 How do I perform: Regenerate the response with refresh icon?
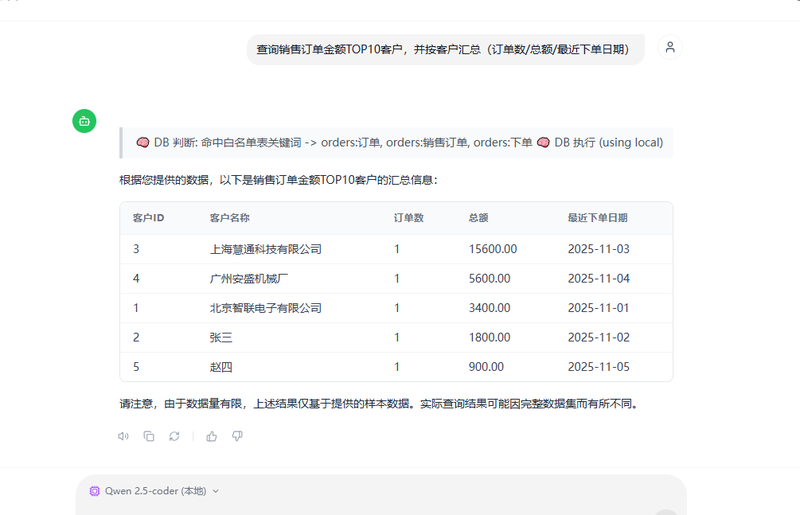(174, 436)
